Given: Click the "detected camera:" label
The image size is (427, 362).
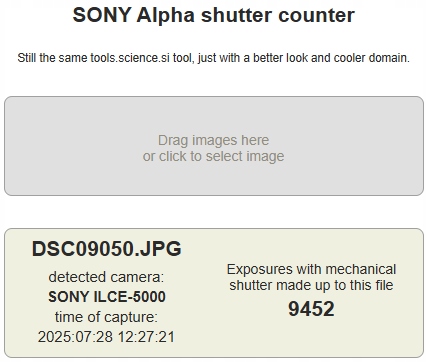Looking at the screenshot, I should click(106, 277).
